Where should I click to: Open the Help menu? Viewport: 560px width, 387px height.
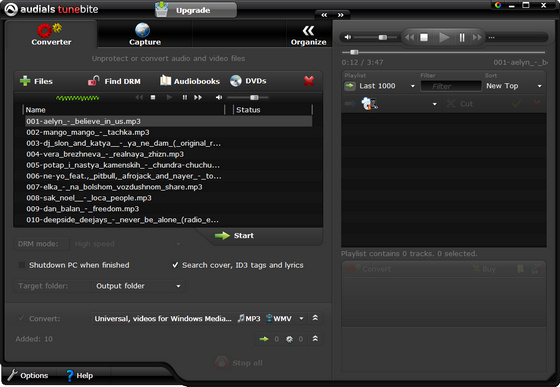tap(79, 375)
